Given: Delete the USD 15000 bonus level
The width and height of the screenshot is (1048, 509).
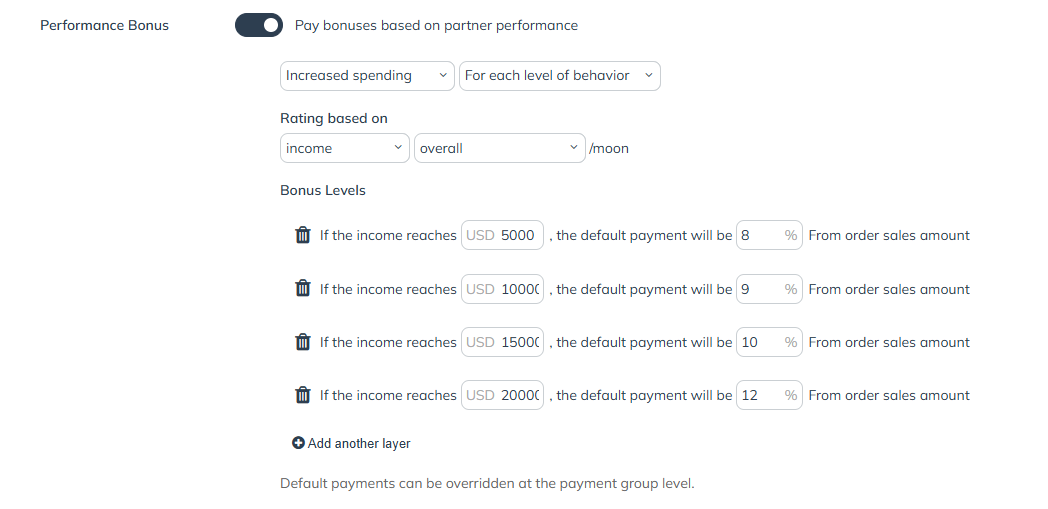Looking at the screenshot, I should pyautogui.click(x=303, y=342).
